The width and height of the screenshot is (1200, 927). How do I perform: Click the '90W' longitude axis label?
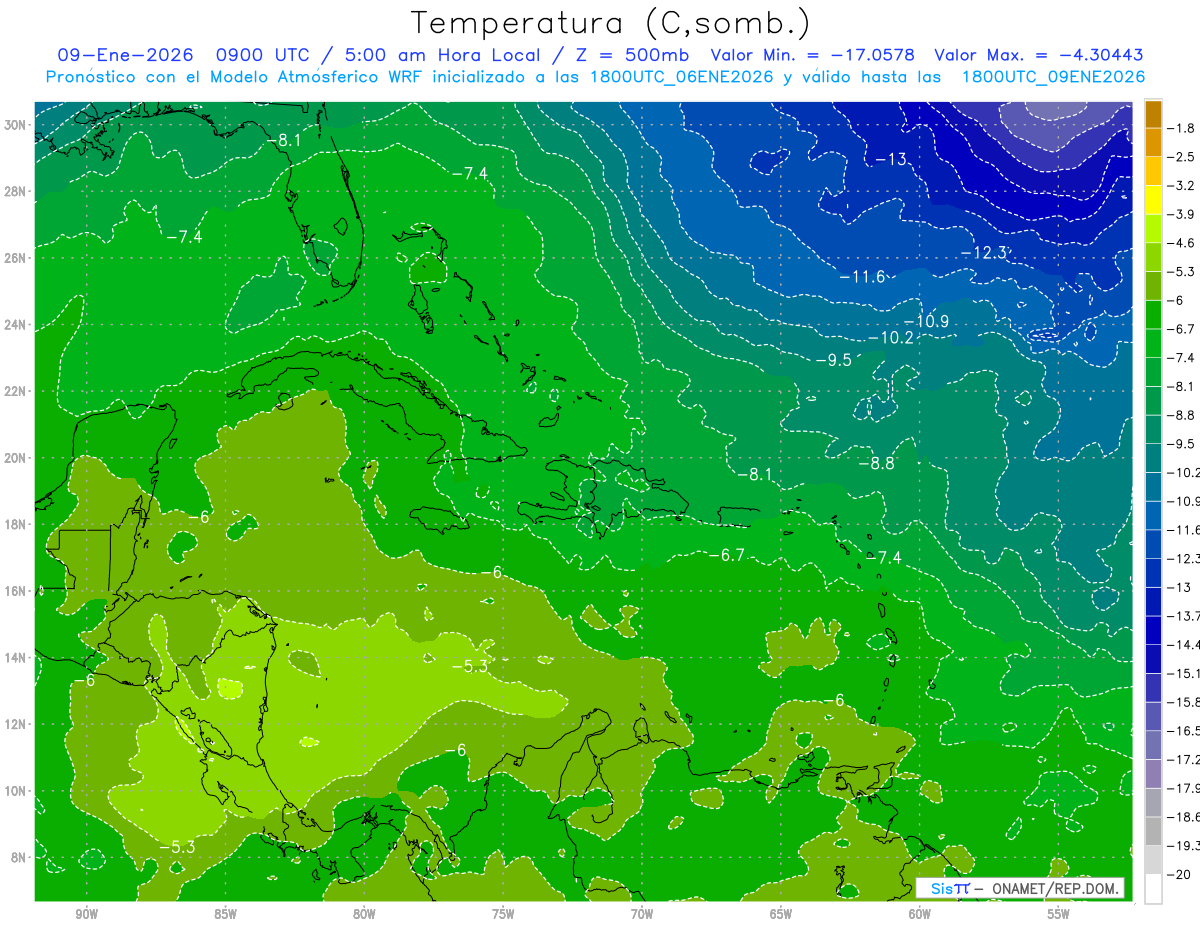click(x=86, y=915)
